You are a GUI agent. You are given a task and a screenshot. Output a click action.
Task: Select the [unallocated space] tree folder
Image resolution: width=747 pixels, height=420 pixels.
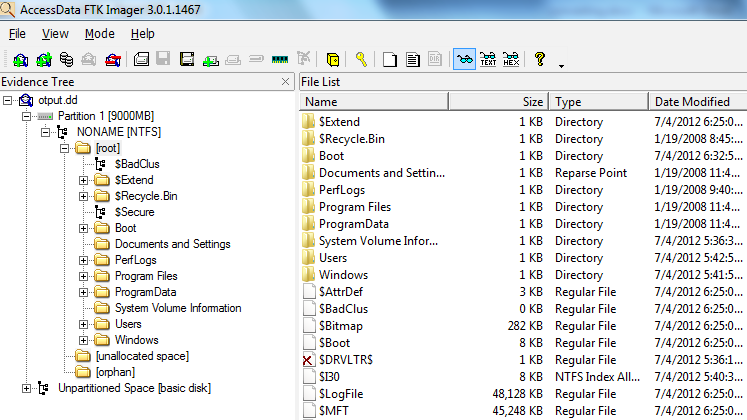click(142, 357)
